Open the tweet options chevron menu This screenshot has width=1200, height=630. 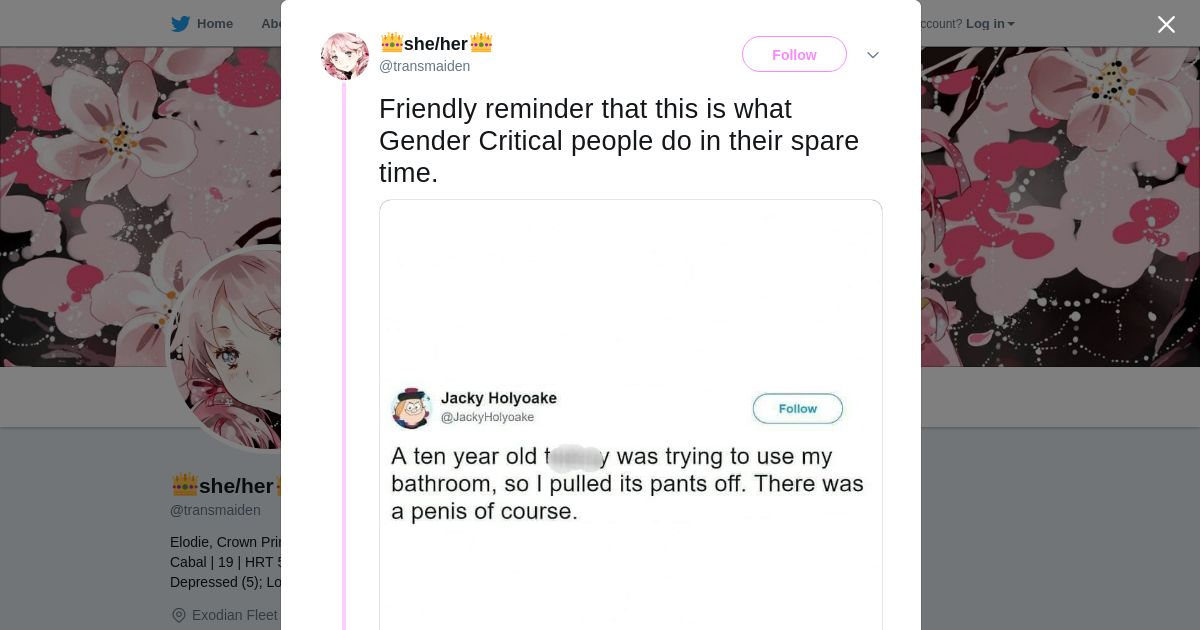tap(872, 55)
